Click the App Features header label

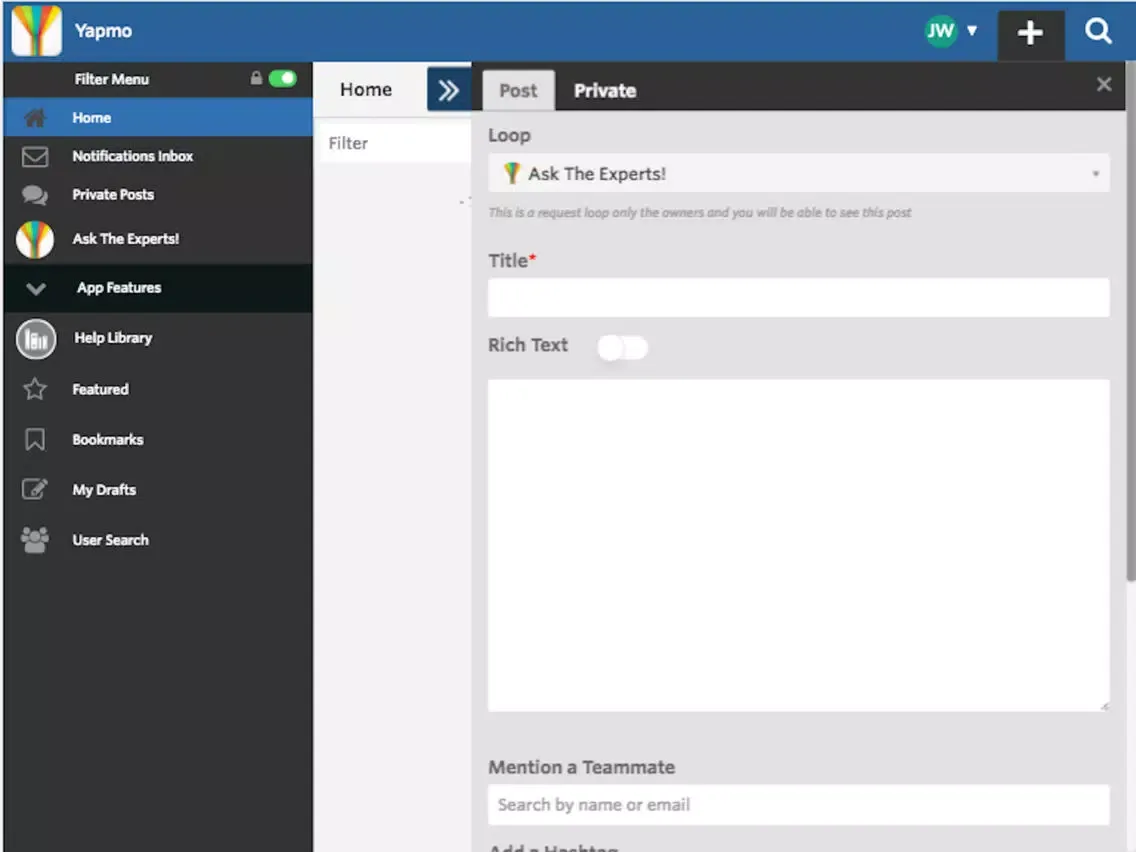(120, 288)
